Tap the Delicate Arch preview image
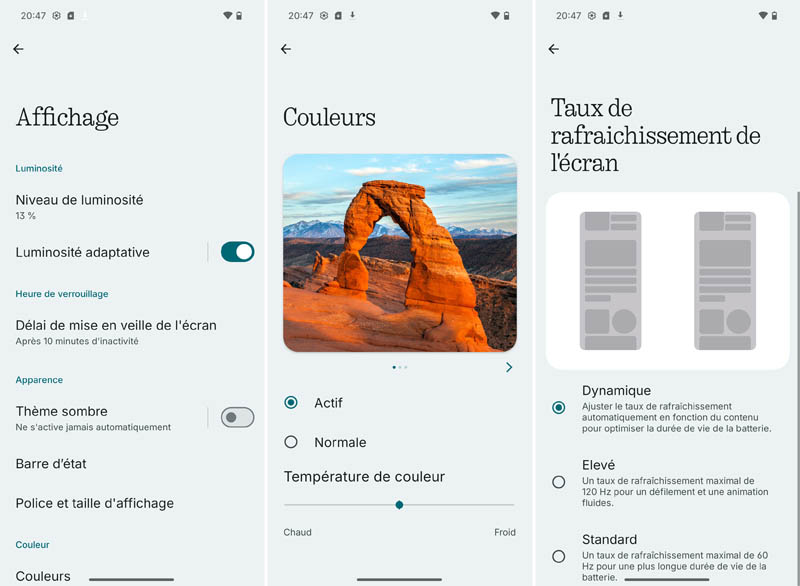800x586 pixels. point(399,252)
